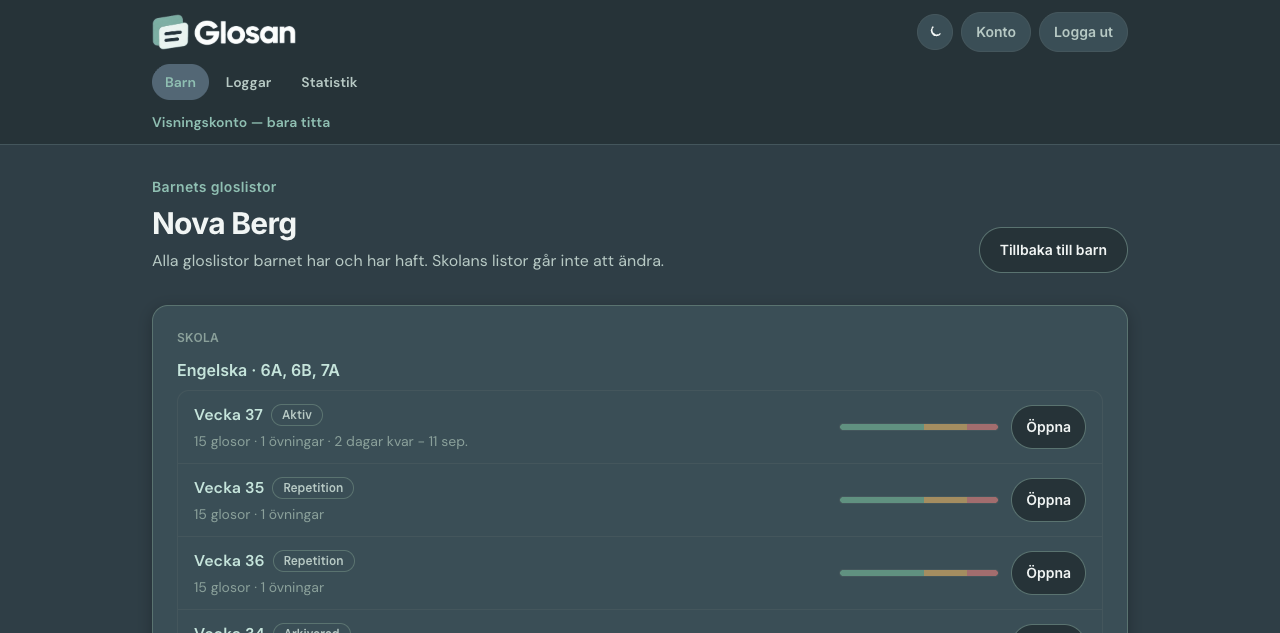The height and width of the screenshot is (633, 1280).
Task: Open the Konto account page
Action: pyautogui.click(x=996, y=32)
